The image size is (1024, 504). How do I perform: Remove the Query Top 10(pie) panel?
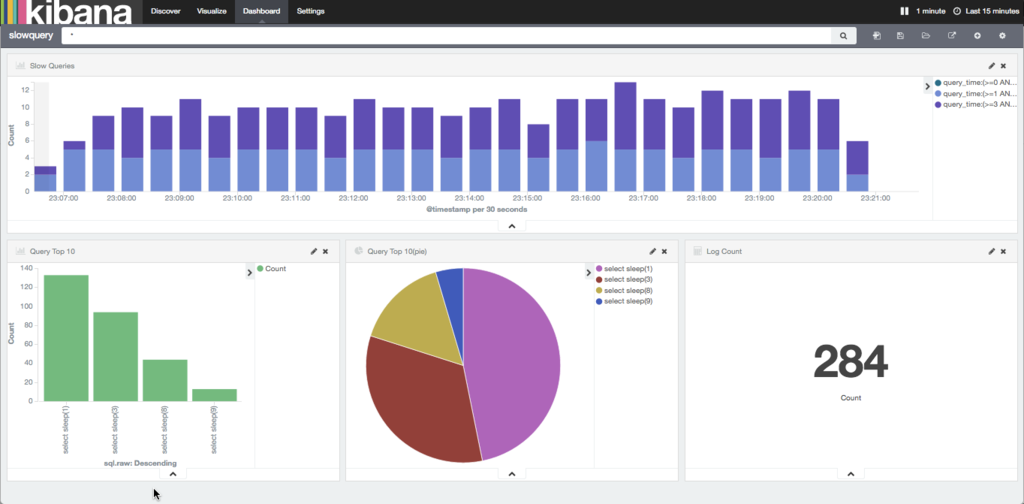coord(665,251)
